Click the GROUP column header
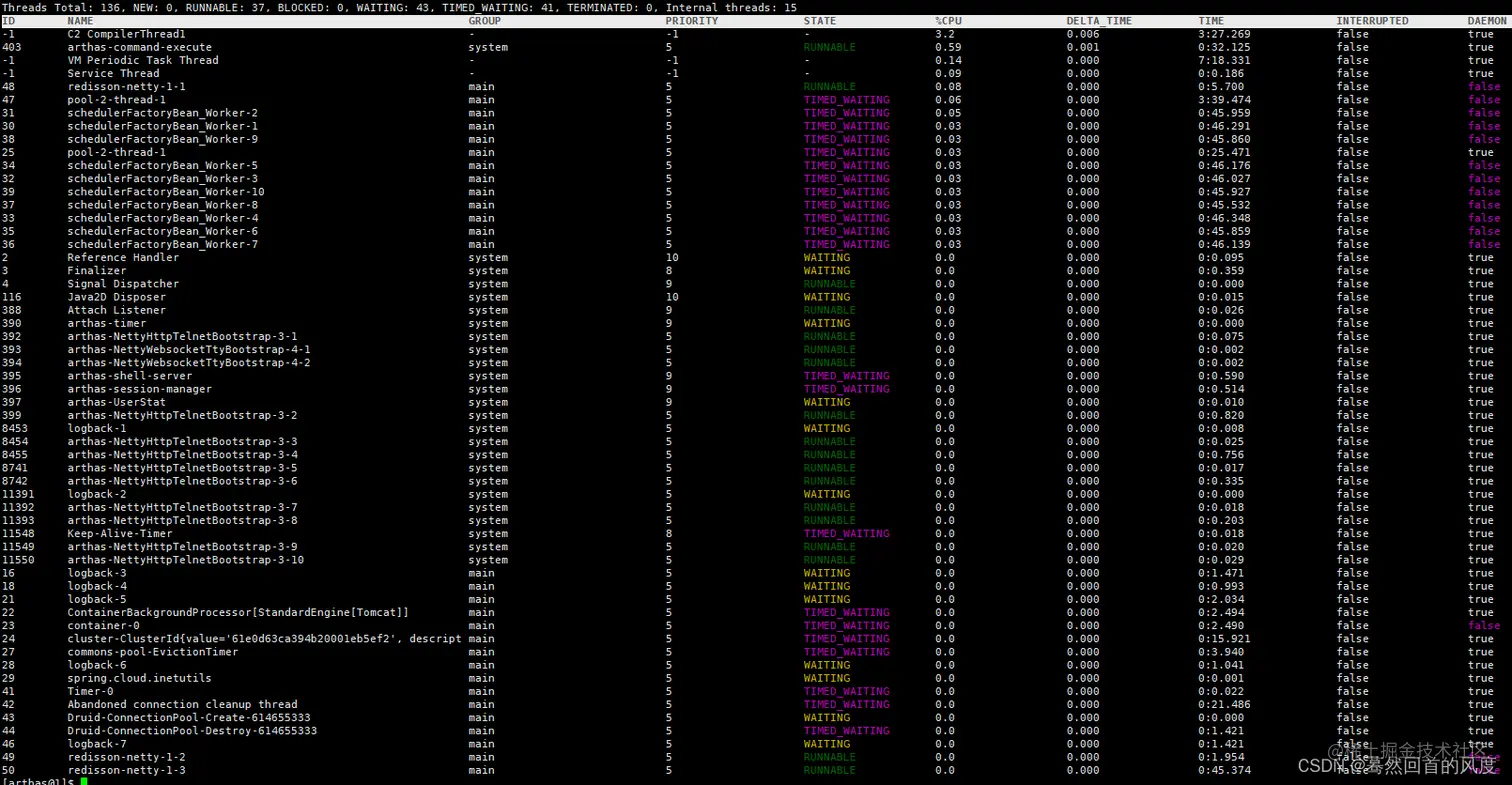 pyautogui.click(x=485, y=21)
